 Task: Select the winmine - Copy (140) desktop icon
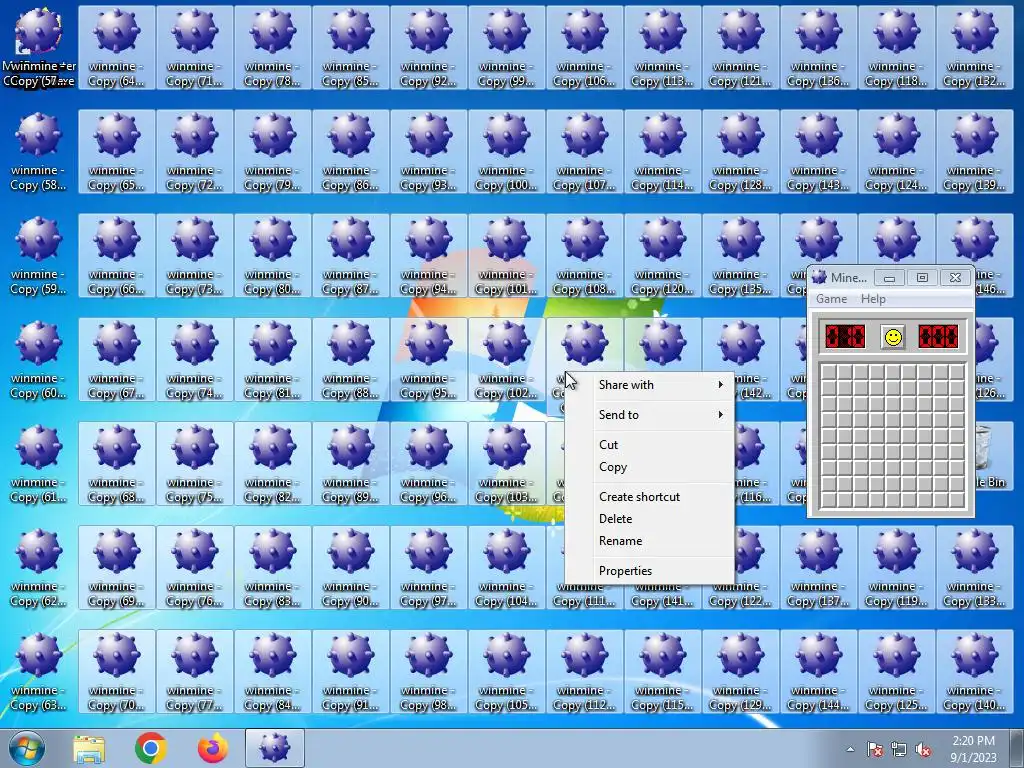(x=974, y=671)
